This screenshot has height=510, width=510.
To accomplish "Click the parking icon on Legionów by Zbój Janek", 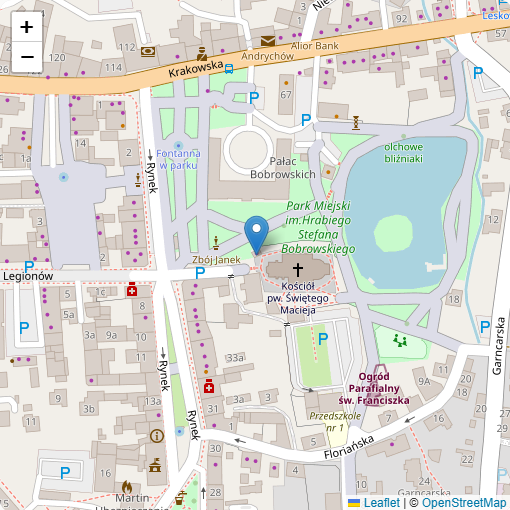I will pos(200,273).
